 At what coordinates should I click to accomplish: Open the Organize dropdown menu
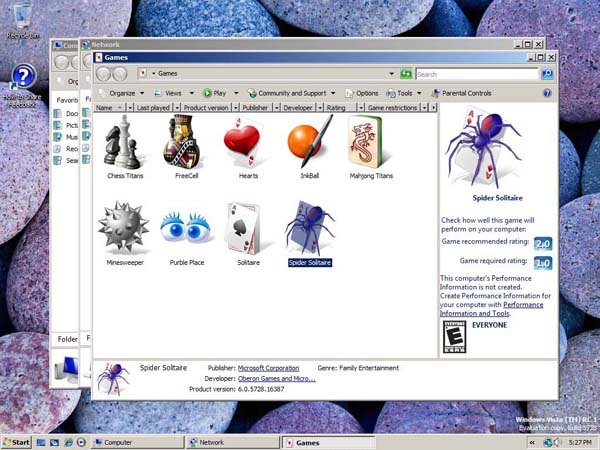[120, 93]
